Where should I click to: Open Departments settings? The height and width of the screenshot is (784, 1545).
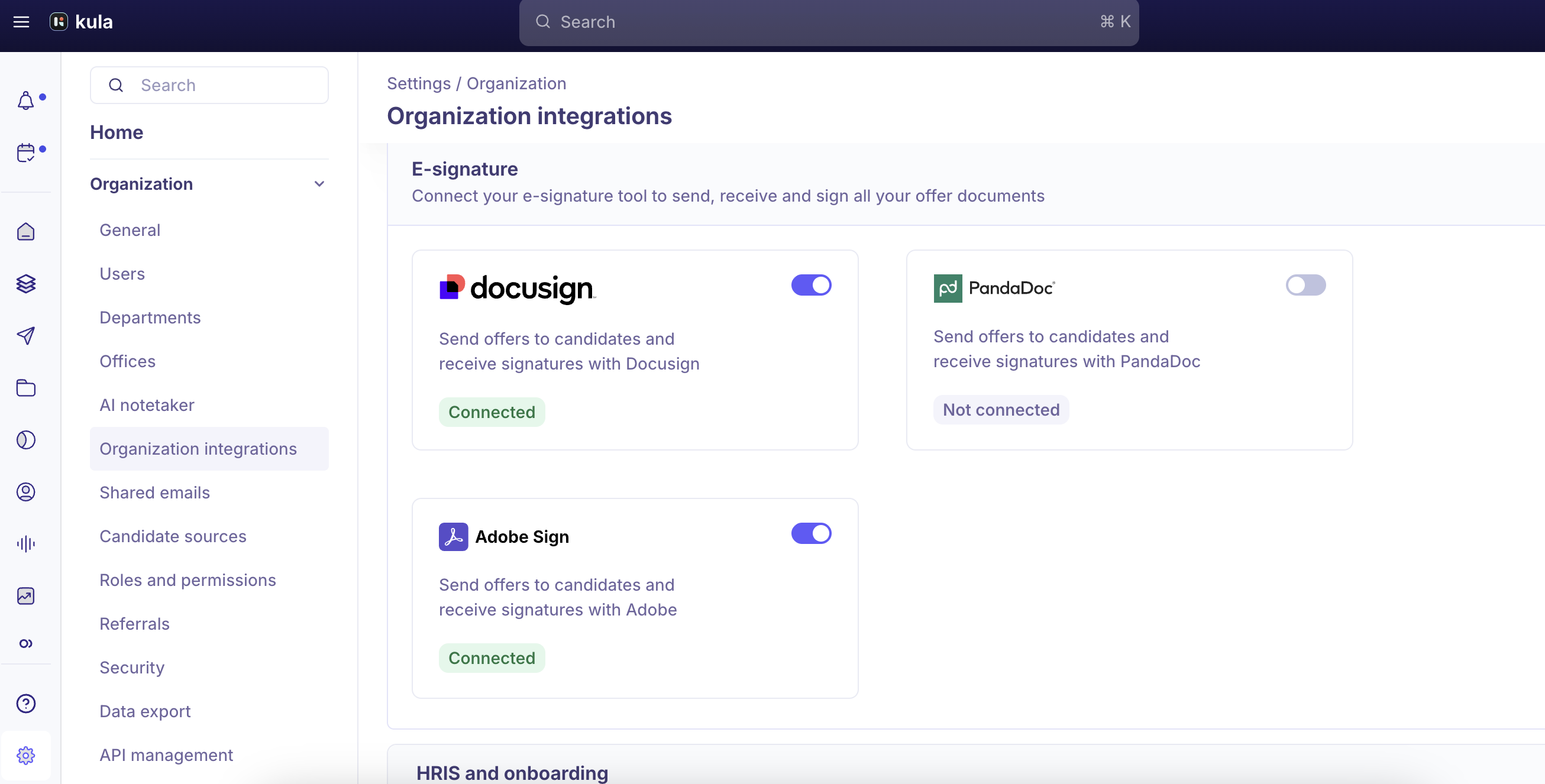tap(150, 318)
